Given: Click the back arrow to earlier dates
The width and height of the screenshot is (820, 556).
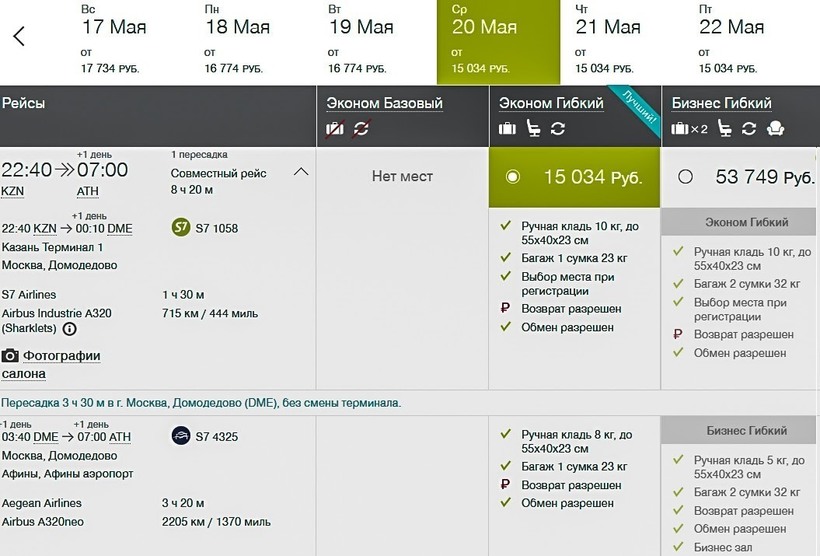Looking at the screenshot, I should click(19, 38).
